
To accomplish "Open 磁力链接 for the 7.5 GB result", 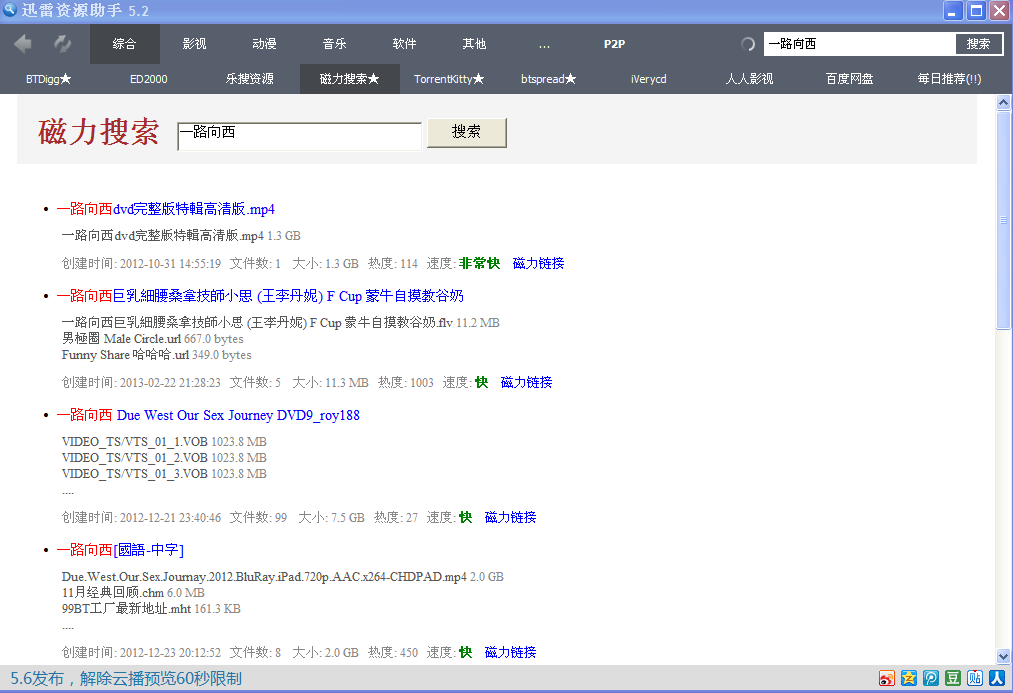I will point(510,517).
